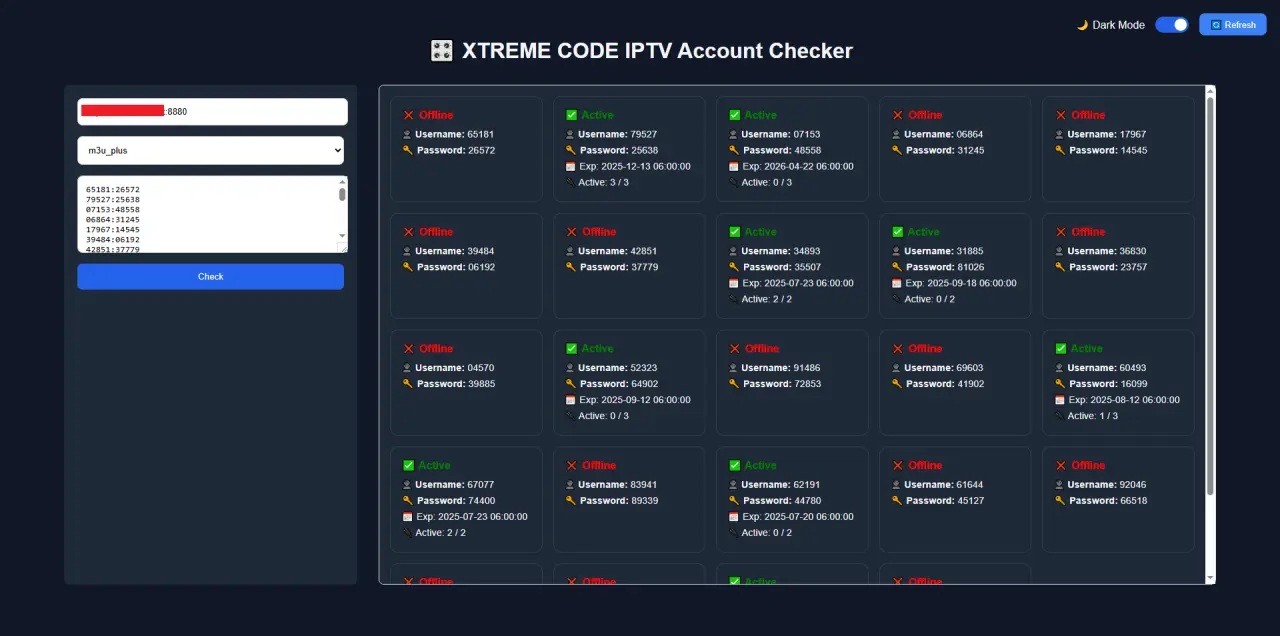Click the calendar icon beside Exp 2025-12-13

click(x=570, y=166)
